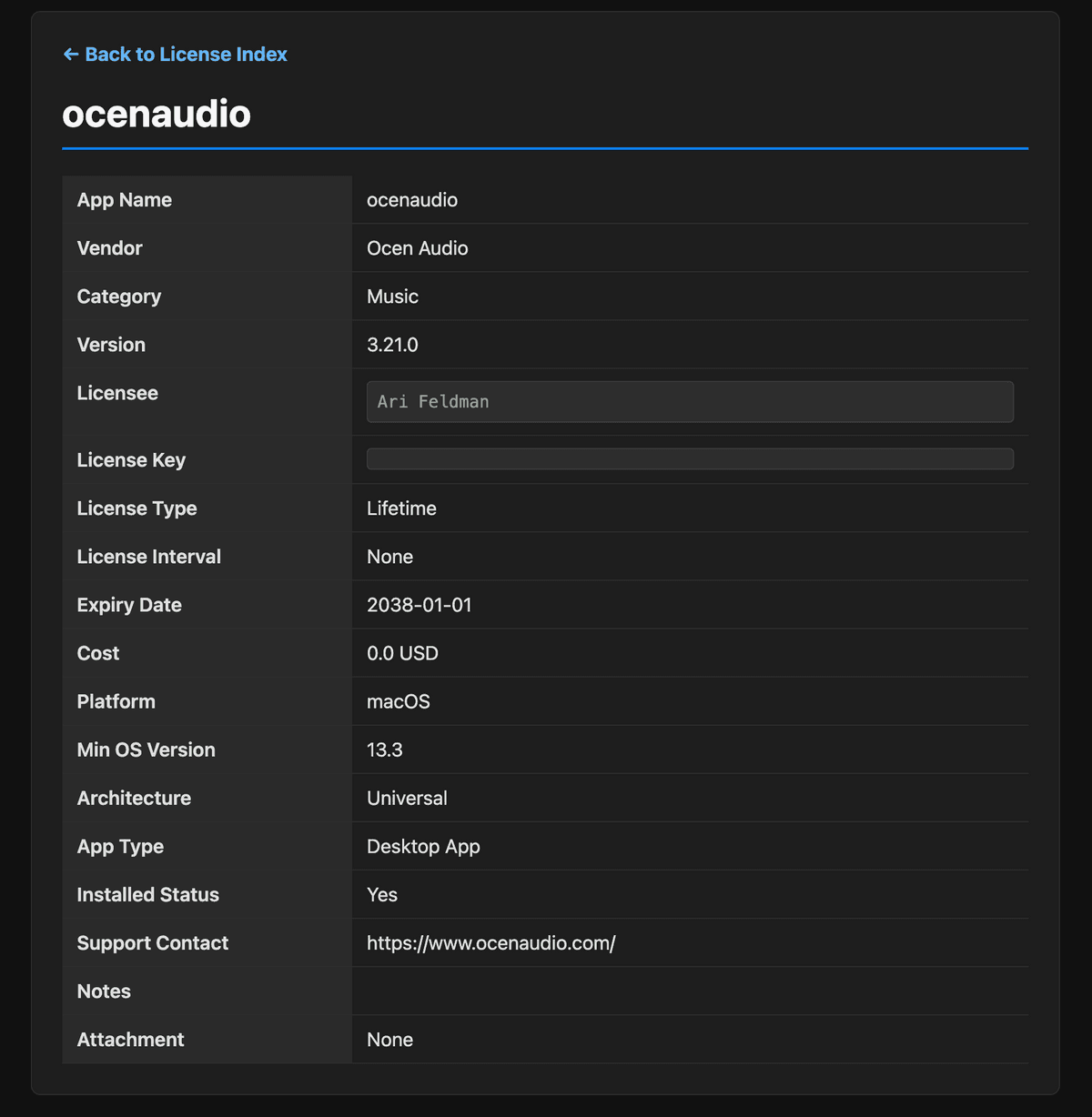Click the Architecture row label

coord(134,798)
